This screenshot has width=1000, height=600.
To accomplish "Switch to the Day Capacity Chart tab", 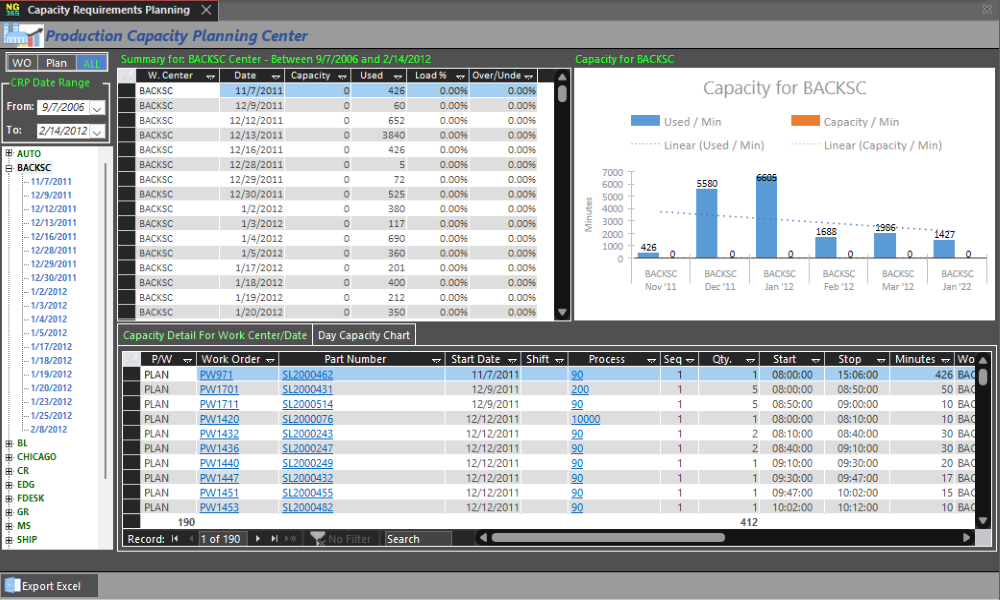I will [x=363, y=335].
